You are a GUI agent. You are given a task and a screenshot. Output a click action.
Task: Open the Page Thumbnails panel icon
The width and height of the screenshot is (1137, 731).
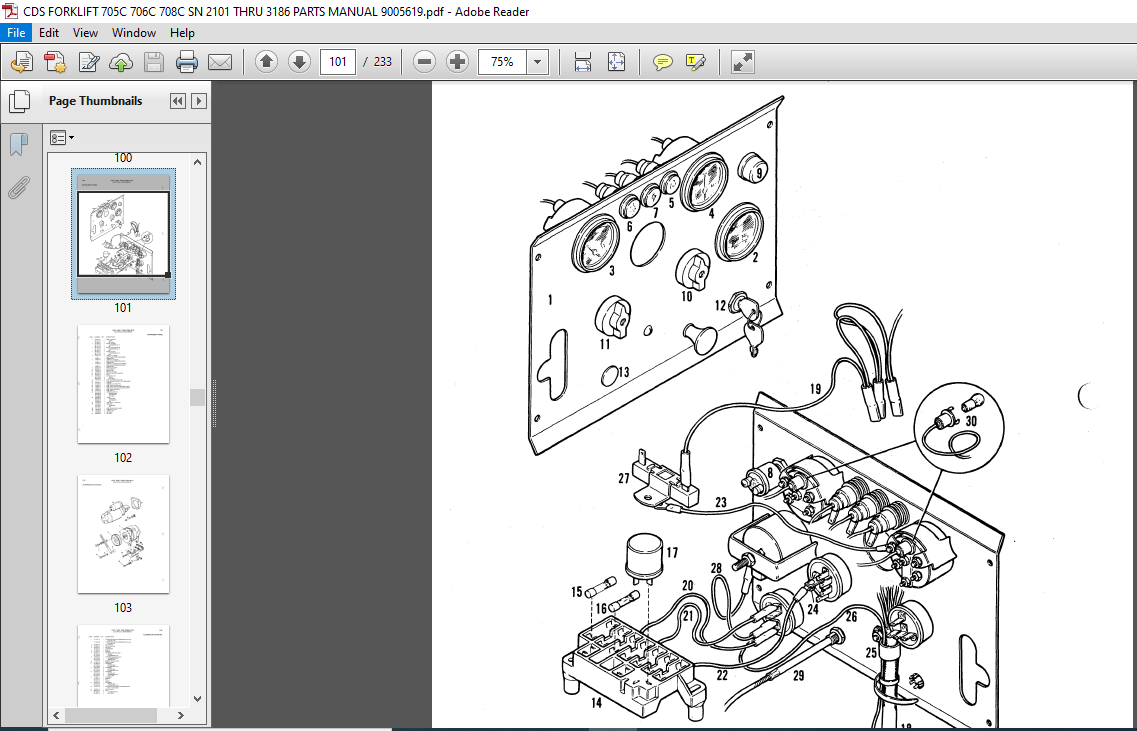pyautogui.click(x=20, y=102)
